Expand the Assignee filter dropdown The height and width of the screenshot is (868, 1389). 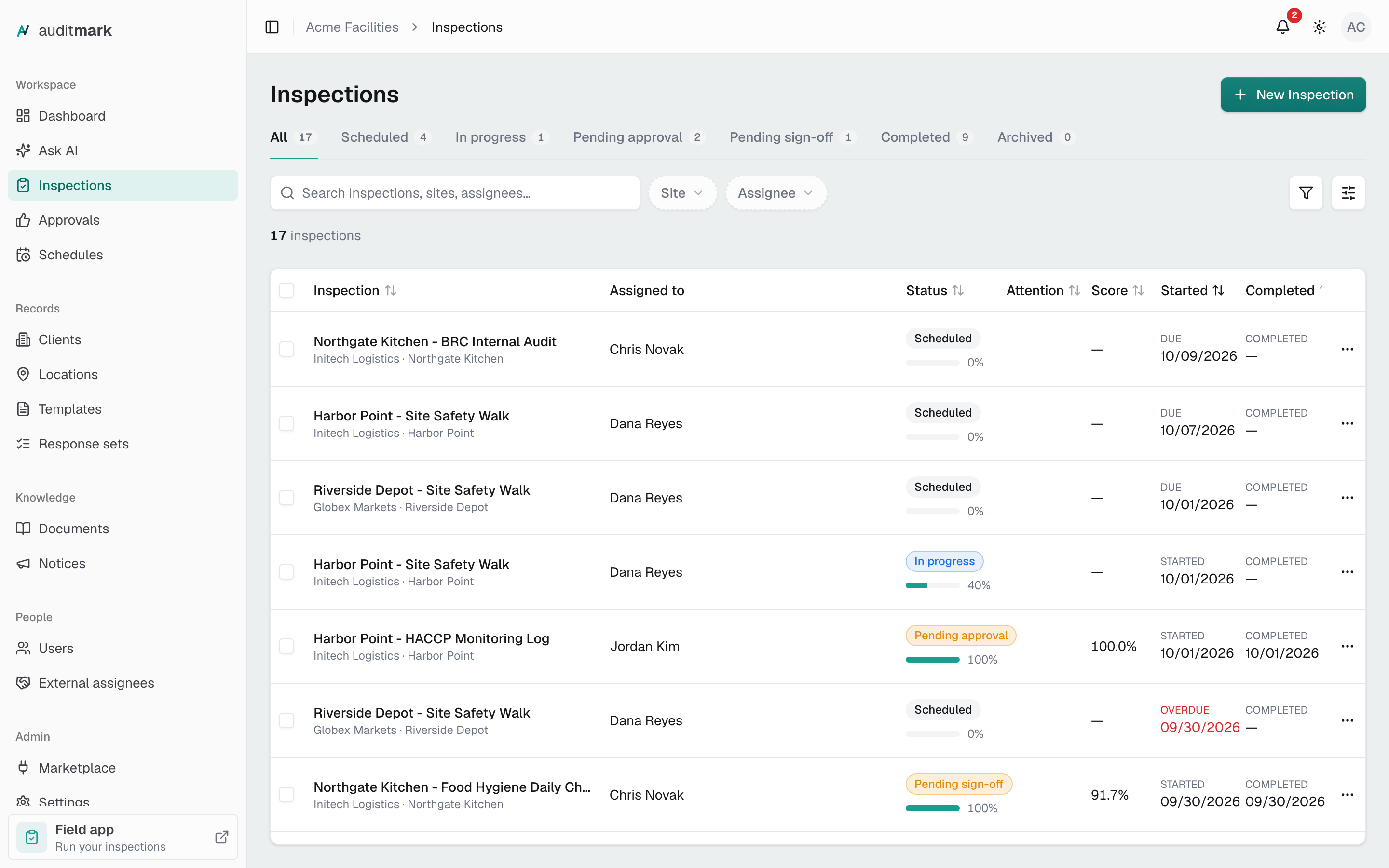[776, 193]
